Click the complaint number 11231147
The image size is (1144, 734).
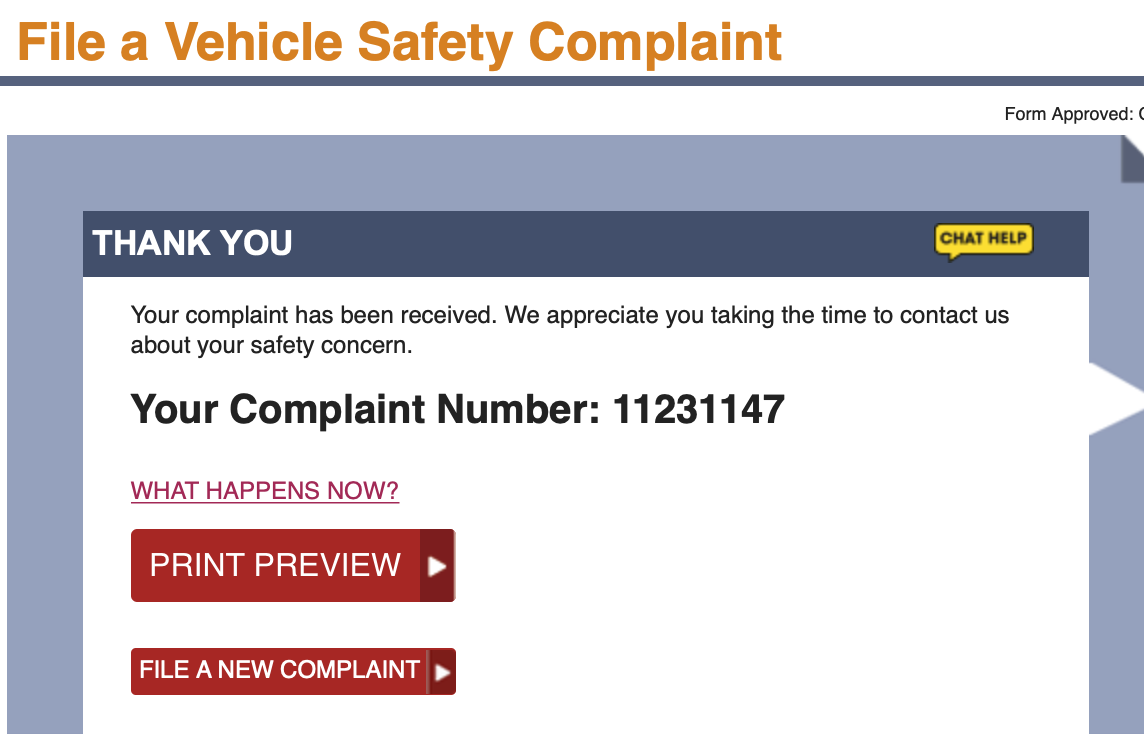pos(698,410)
